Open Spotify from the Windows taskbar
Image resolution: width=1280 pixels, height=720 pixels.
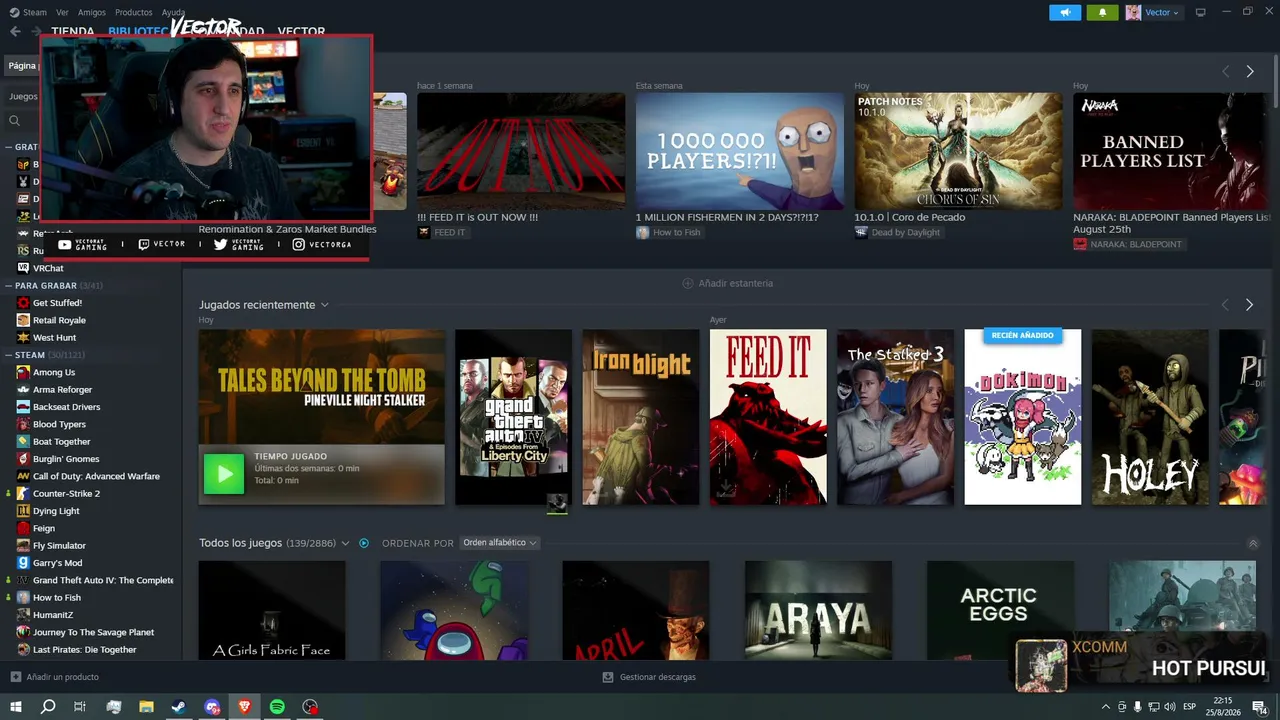[277, 707]
